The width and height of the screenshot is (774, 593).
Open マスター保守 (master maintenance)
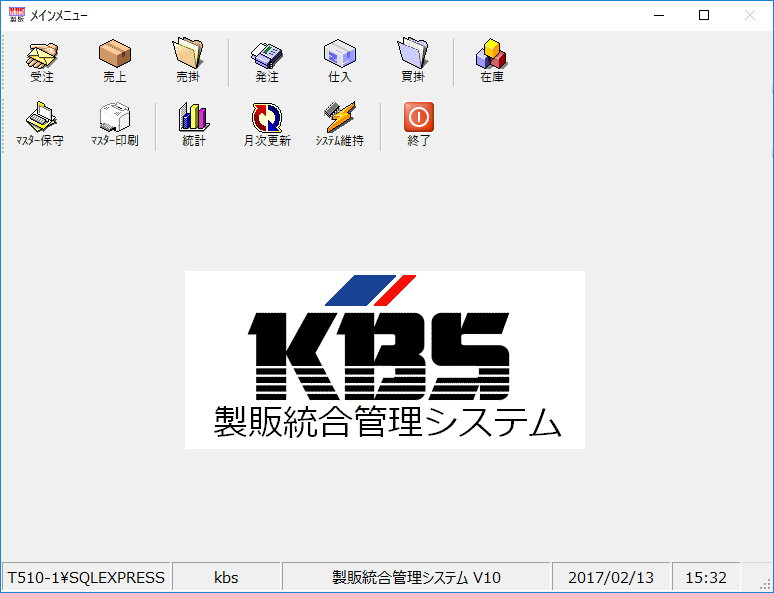(40, 125)
